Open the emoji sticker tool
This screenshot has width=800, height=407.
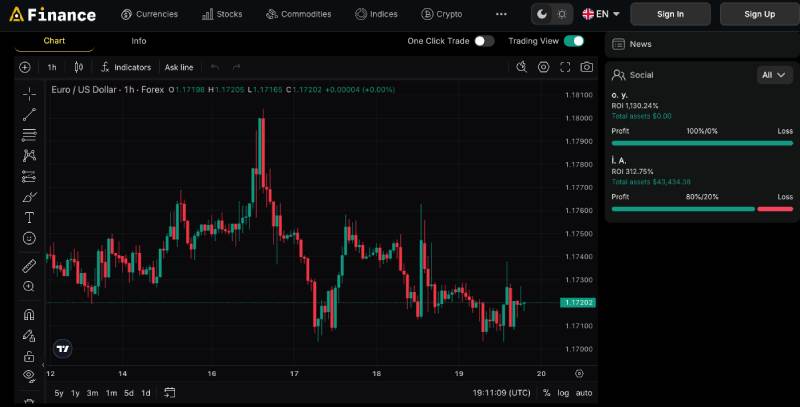click(x=29, y=238)
